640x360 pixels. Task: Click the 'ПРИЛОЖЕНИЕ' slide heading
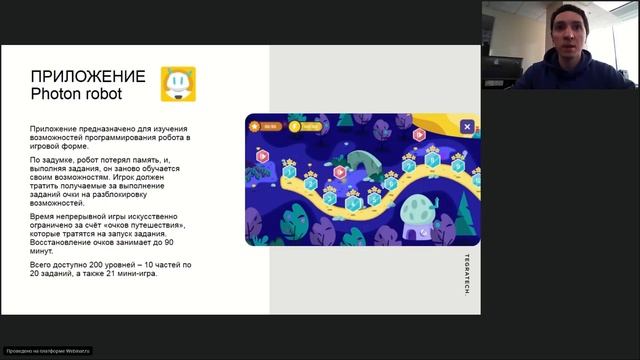(x=88, y=76)
